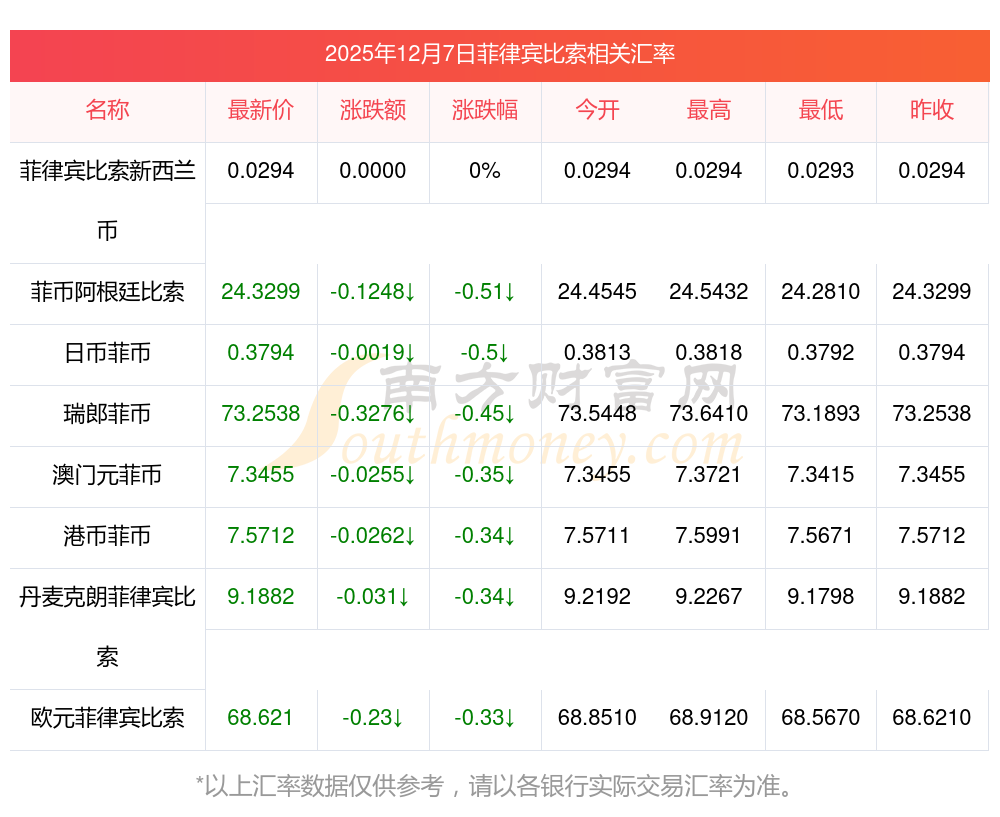The image size is (1000, 817).
Task: Click the change value -0.031↓
Action: 372,596
